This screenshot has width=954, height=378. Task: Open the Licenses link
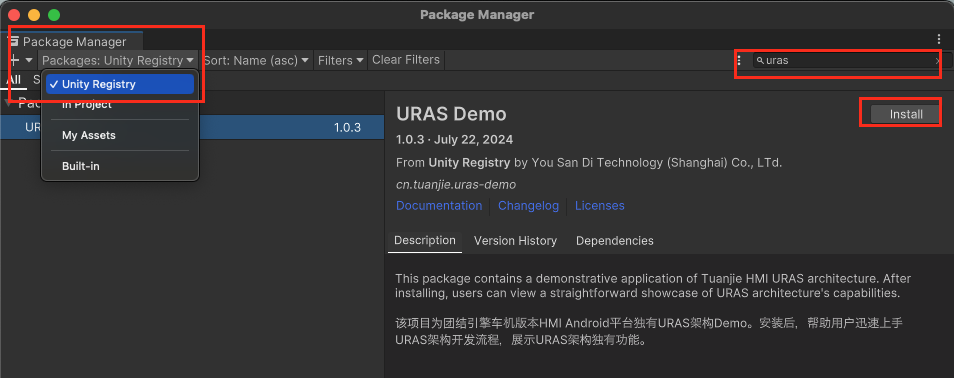(599, 206)
